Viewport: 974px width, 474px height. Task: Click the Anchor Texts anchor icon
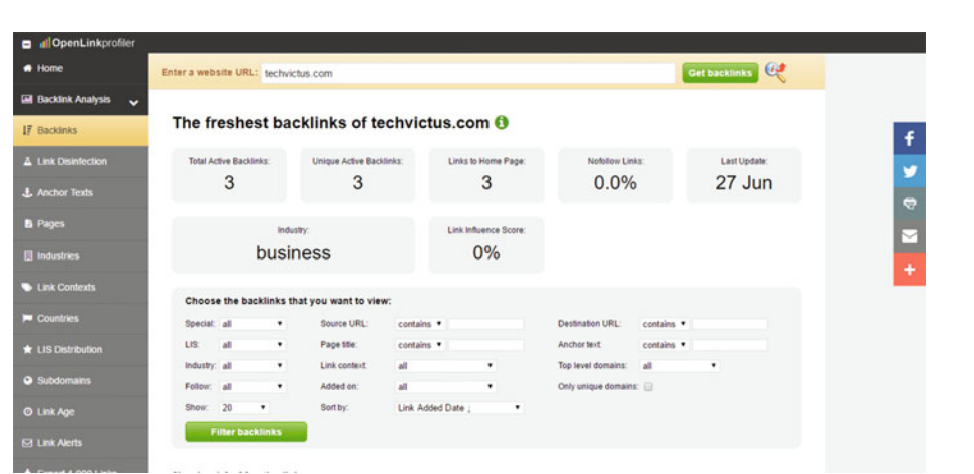(27, 193)
